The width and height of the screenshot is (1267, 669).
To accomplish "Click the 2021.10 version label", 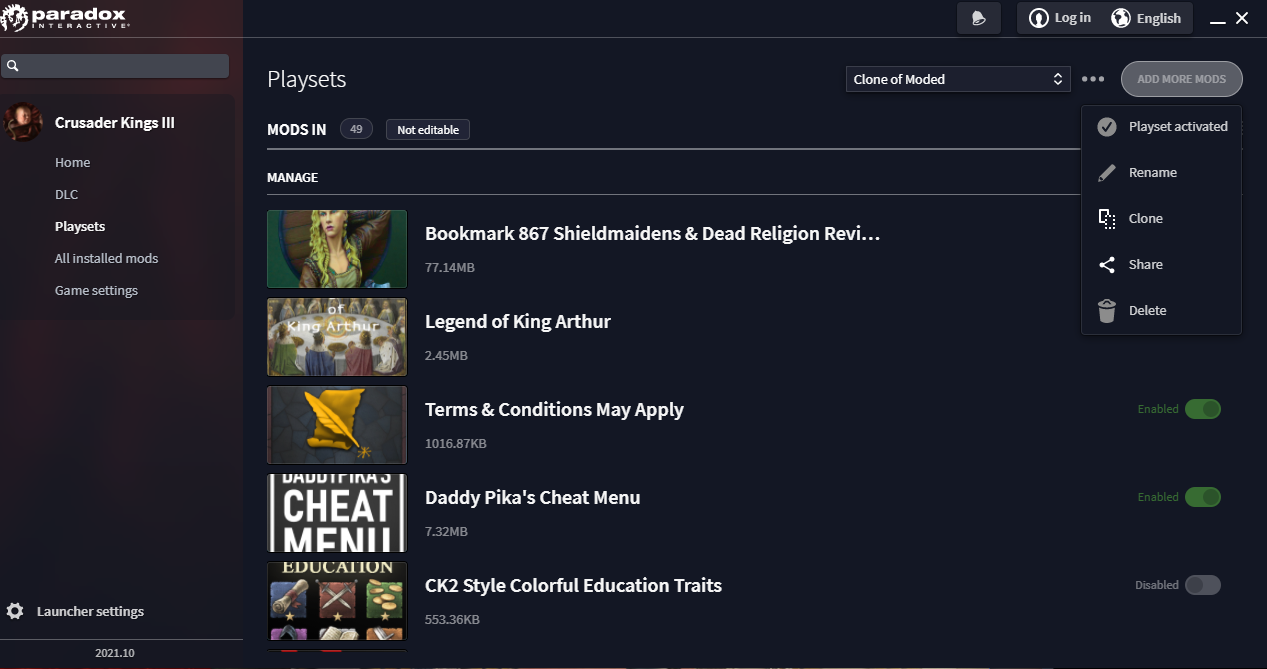I will 115,652.
